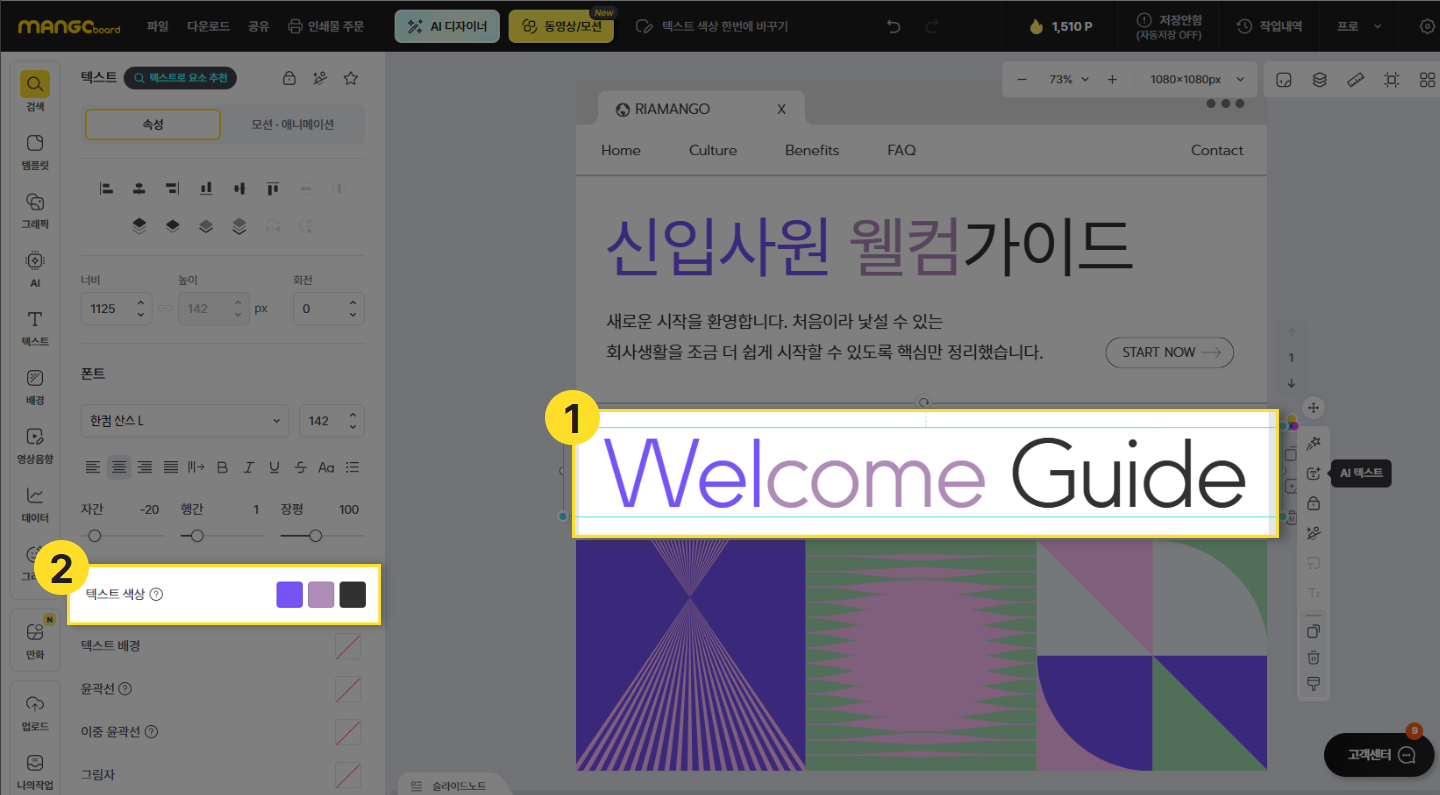Switch to the 속성 tab

(153, 124)
